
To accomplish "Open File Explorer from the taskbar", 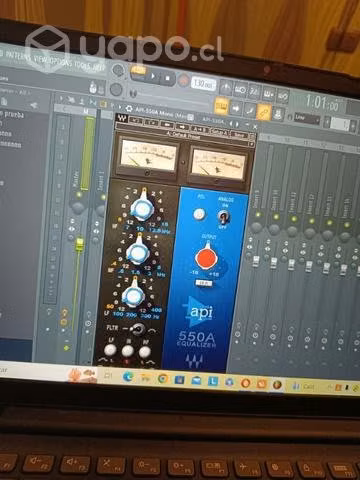I will [145, 378].
